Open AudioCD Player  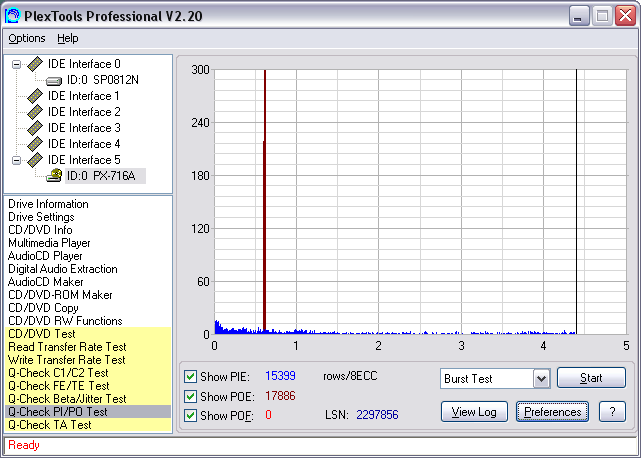45,256
